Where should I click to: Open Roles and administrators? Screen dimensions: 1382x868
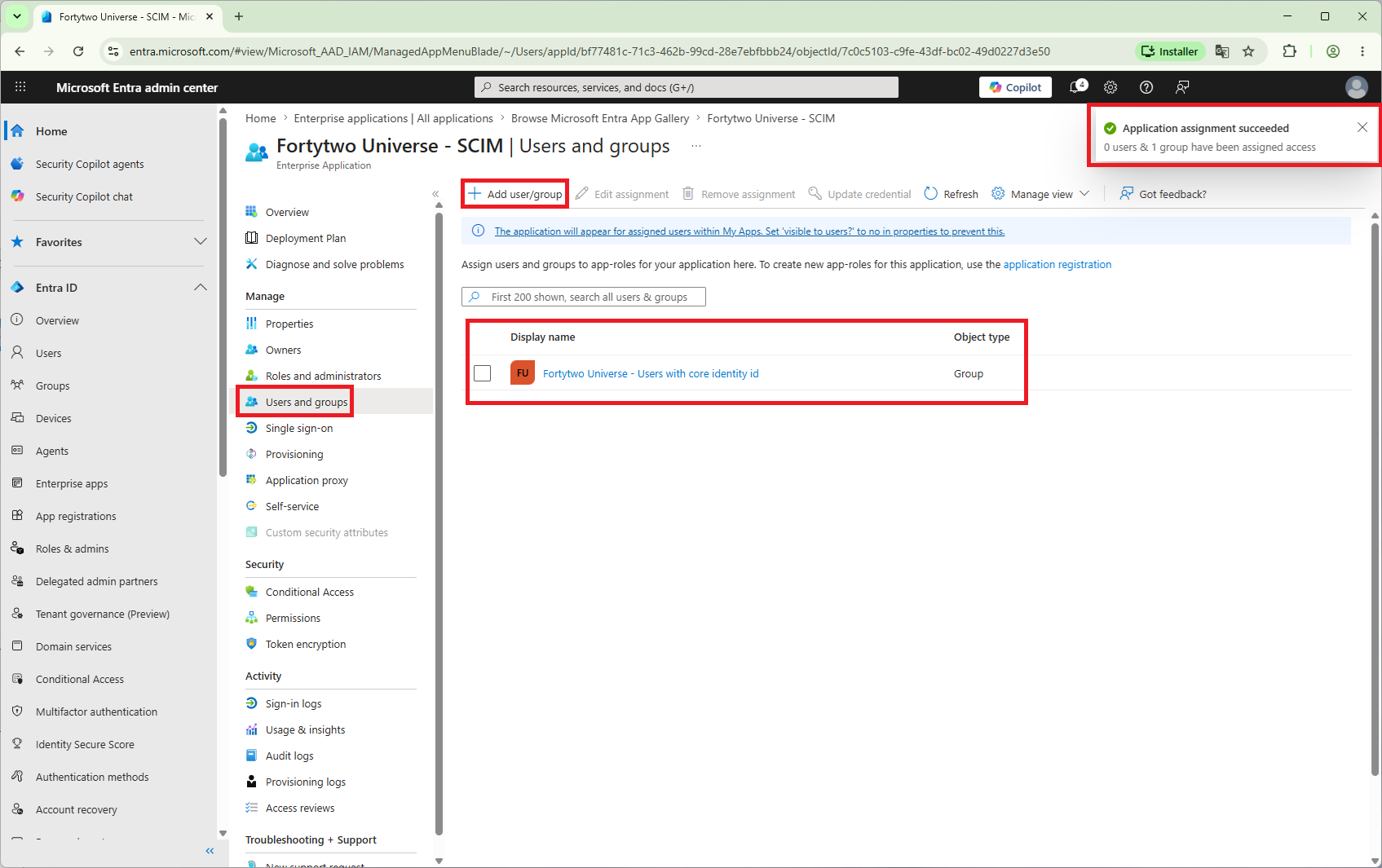[324, 377]
